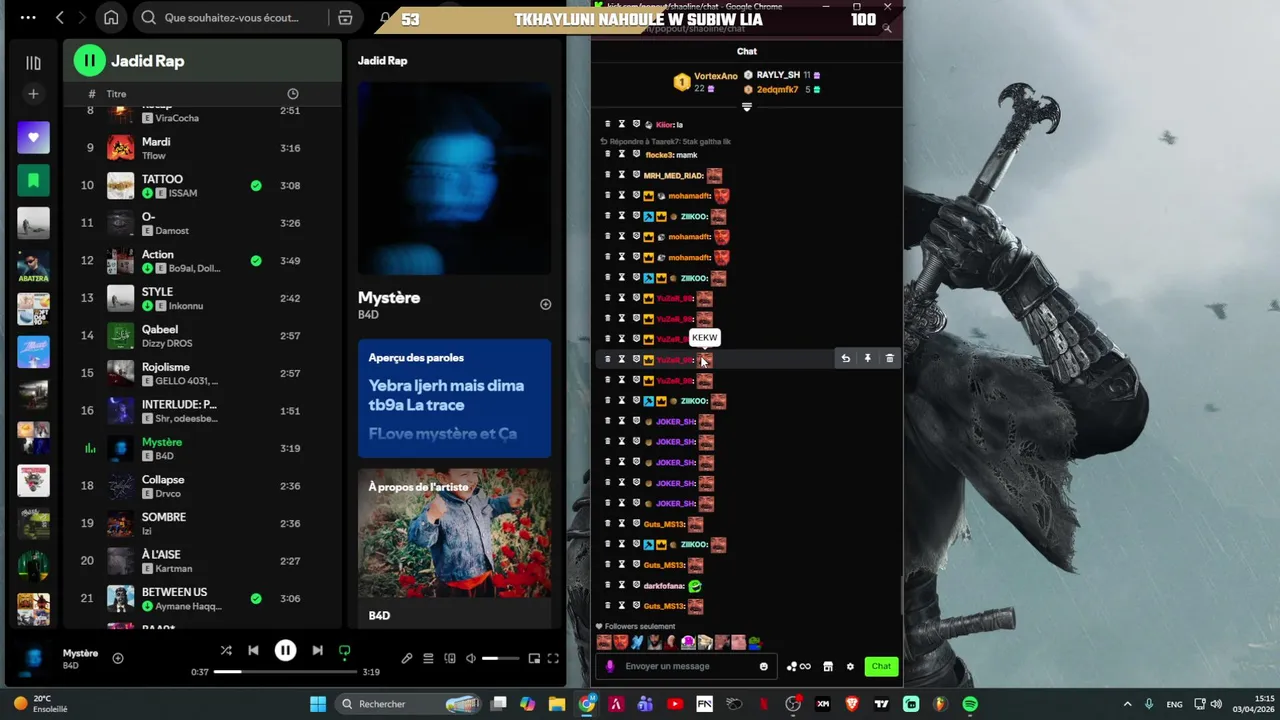Image resolution: width=1280 pixels, height=720 pixels.
Task: Add current song with bottom bar plus icon
Action: pyautogui.click(x=118, y=658)
